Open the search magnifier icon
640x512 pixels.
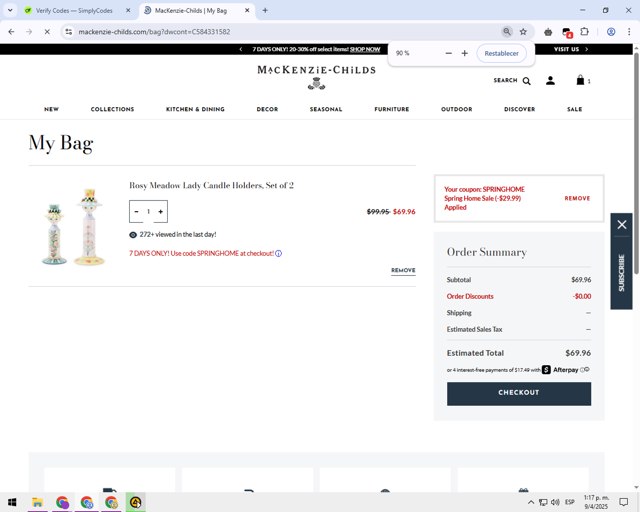(527, 81)
